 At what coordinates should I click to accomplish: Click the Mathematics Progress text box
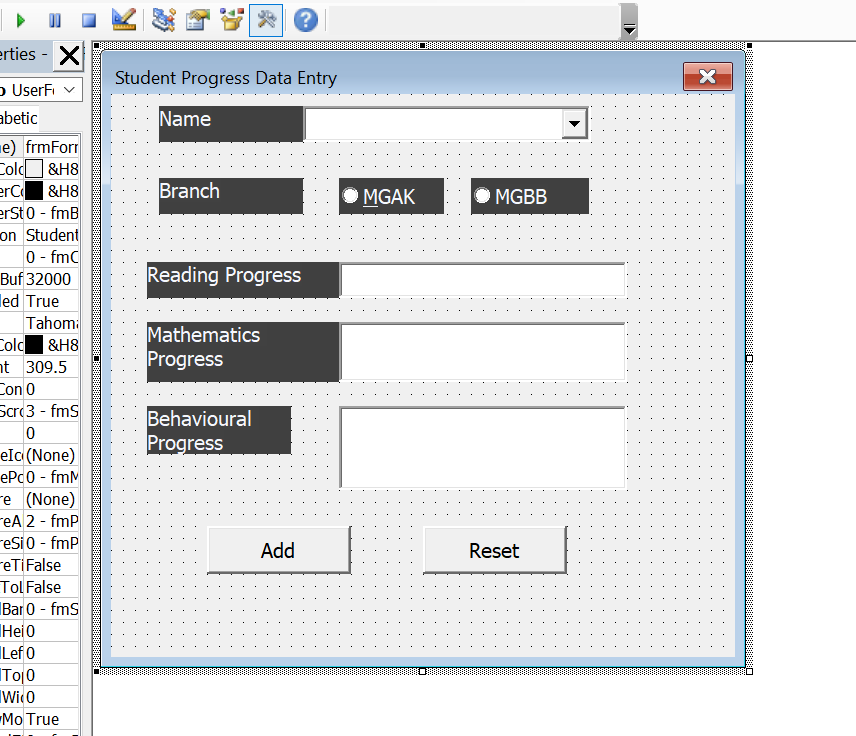point(482,352)
